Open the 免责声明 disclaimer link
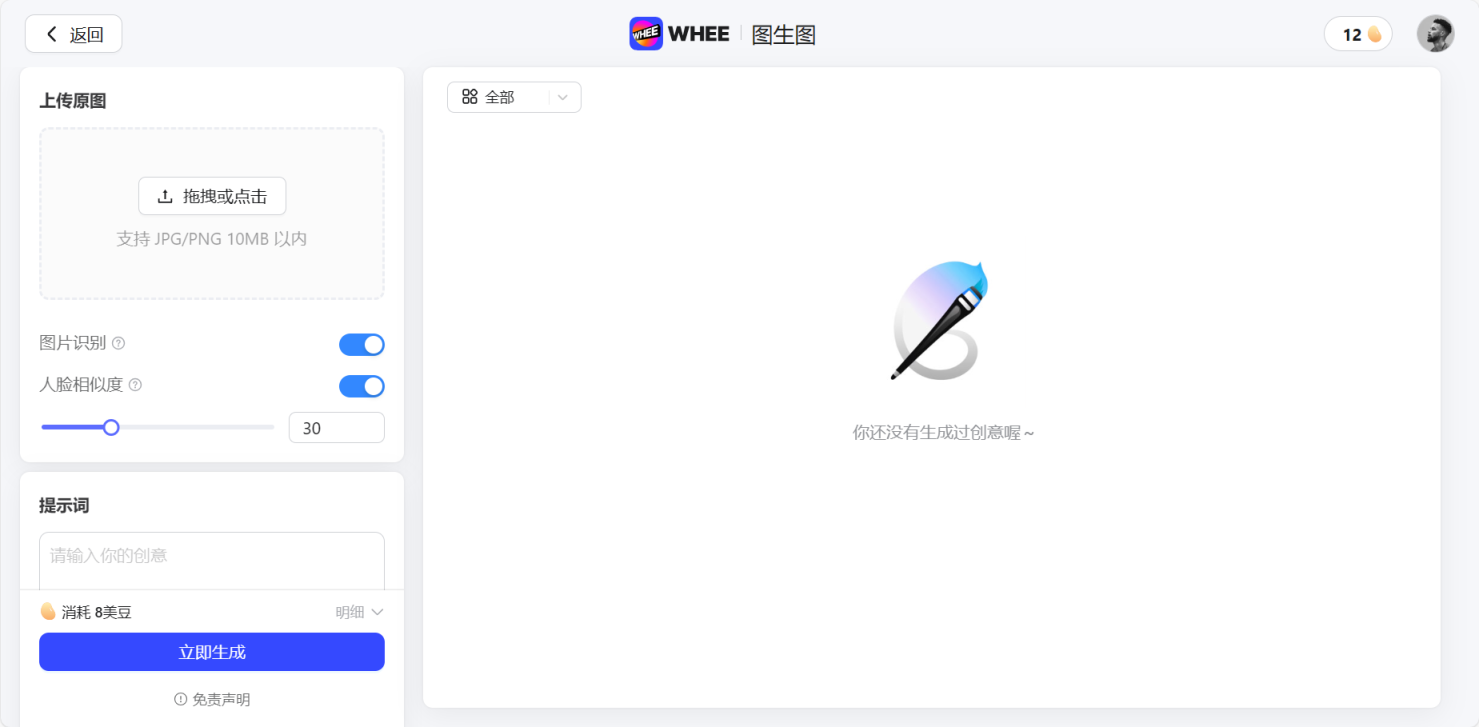This screenshot has width=1479, height=727. click(212, 699)
